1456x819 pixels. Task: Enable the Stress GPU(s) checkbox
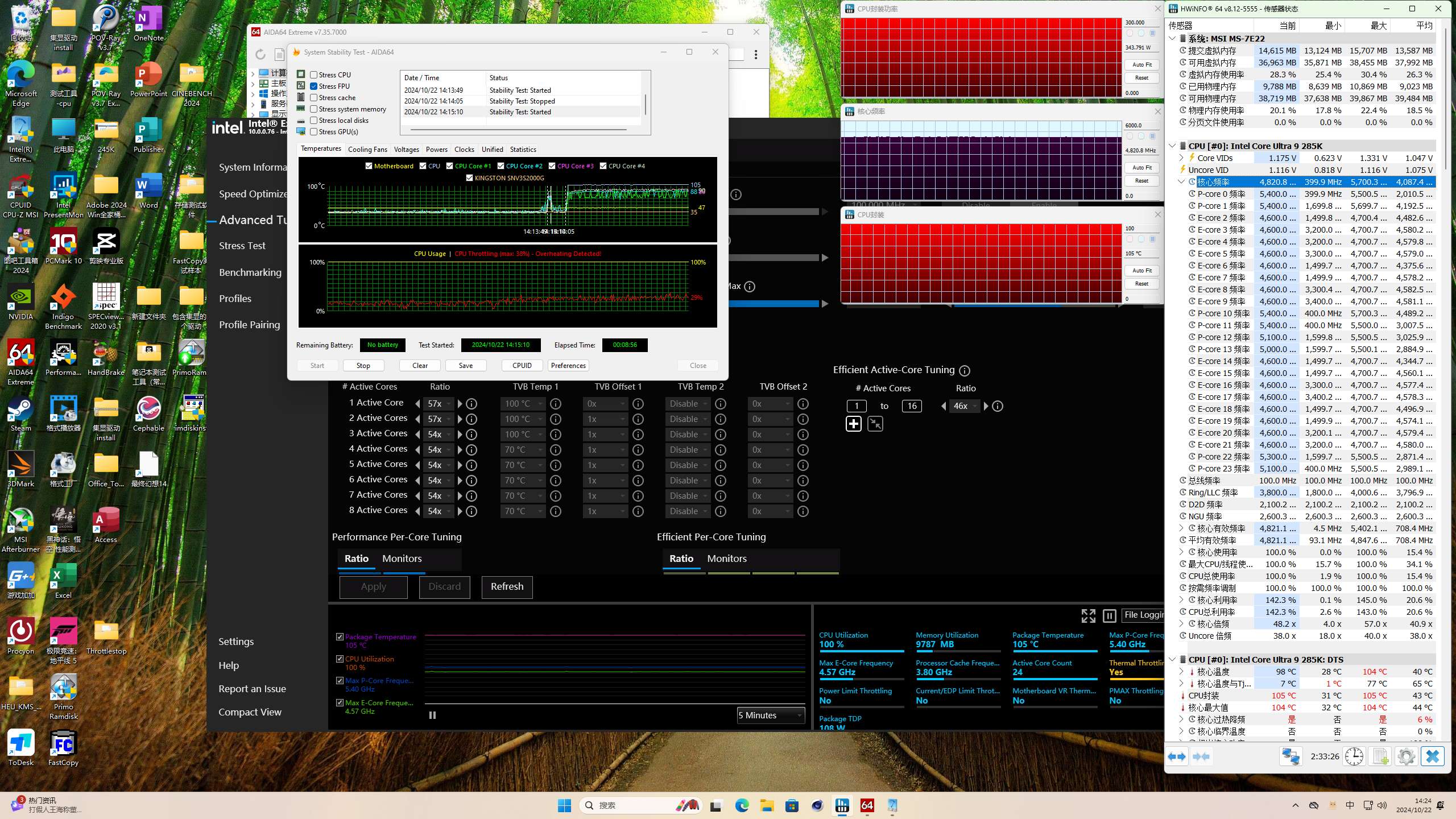[313, 131]
